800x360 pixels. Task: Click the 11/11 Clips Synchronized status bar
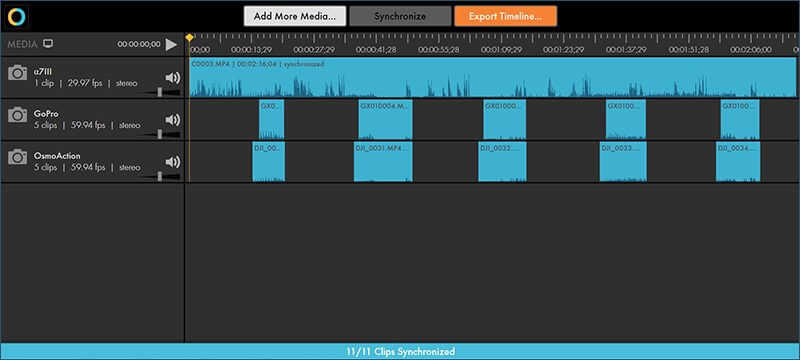400,351
